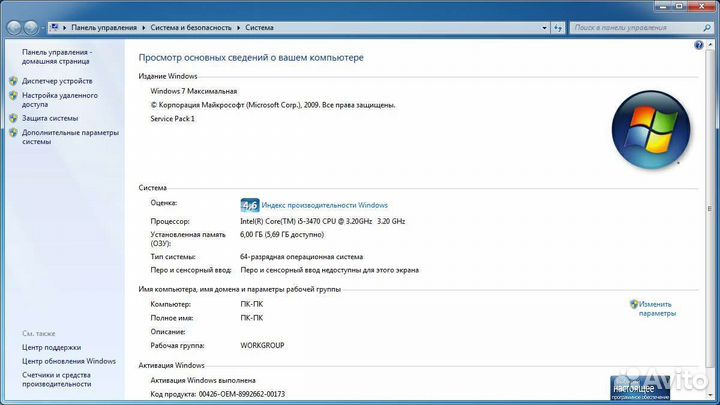The image size is (720, 405).
Task: Click the refresh button beside the address bar
Action: 557,28
